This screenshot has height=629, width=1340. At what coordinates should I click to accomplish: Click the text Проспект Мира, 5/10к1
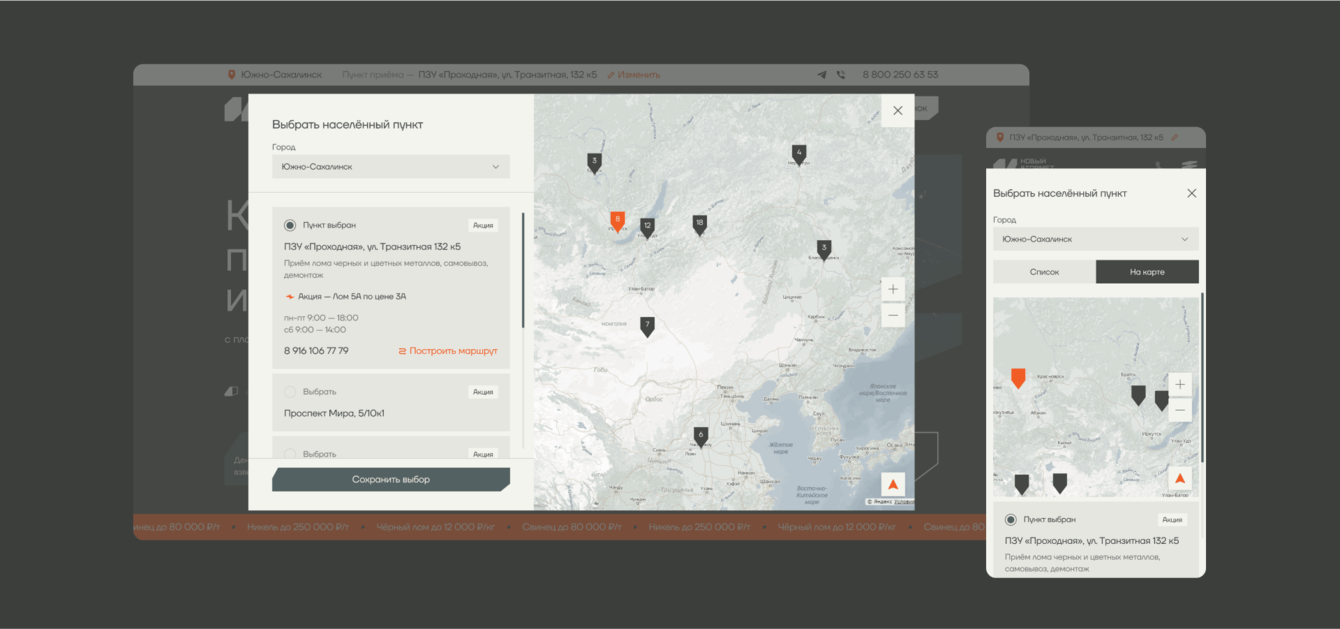click(334, 414)
